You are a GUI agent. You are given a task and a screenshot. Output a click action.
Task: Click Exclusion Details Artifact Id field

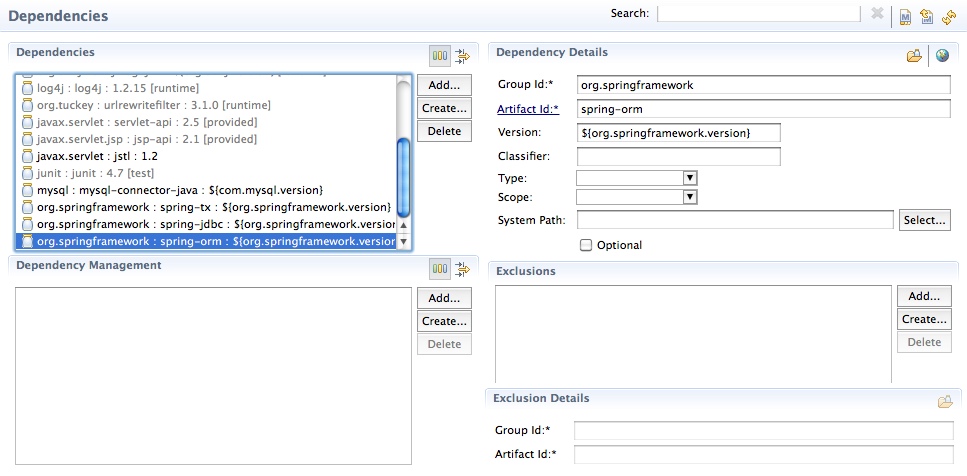coord(763,454)
